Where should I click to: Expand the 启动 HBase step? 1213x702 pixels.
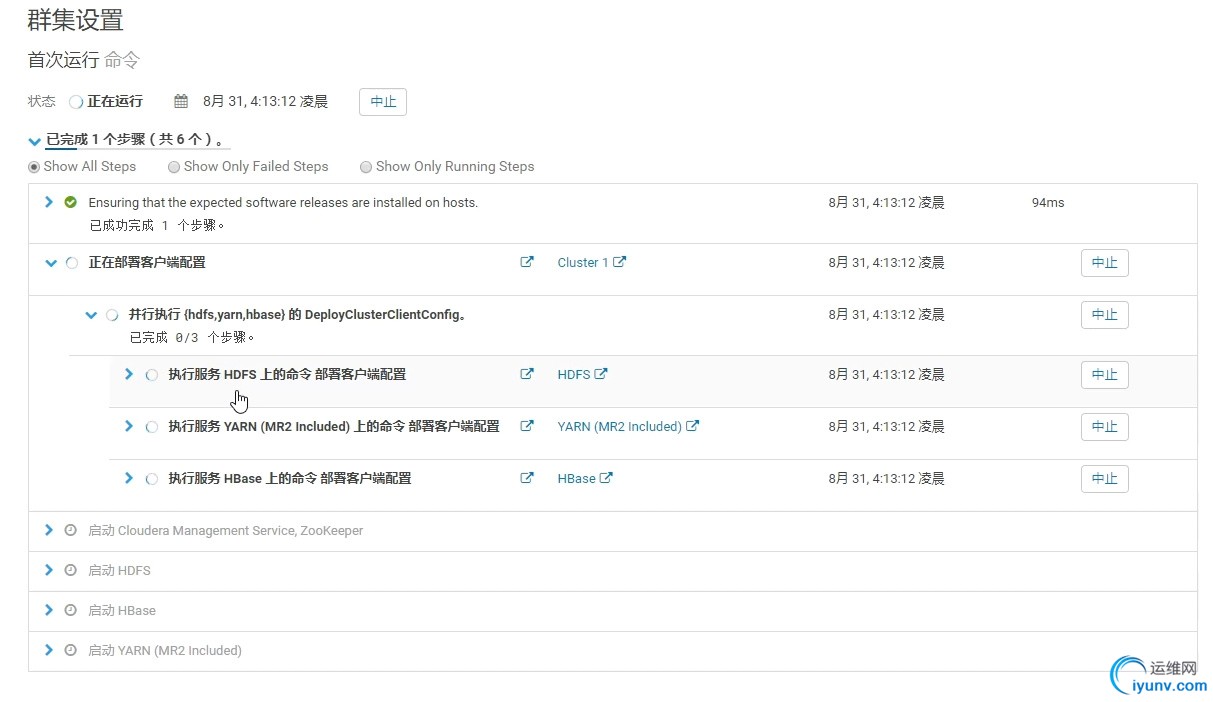pyautogui.click(x=48, y=610)
